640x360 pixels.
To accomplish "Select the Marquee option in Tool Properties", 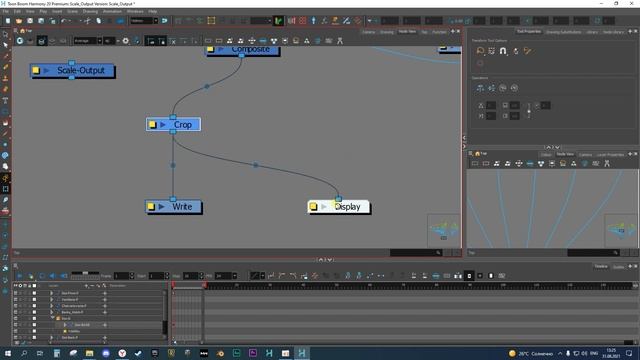I will [491, 51].
